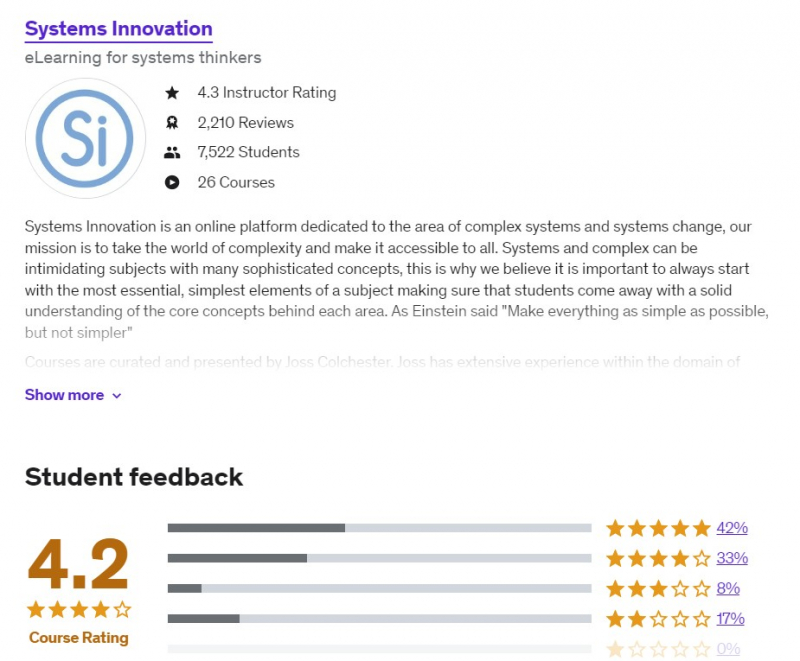Select the 17% two-star rating link
Viewport: 800px width, 661px height.
(x=731, y=618)
